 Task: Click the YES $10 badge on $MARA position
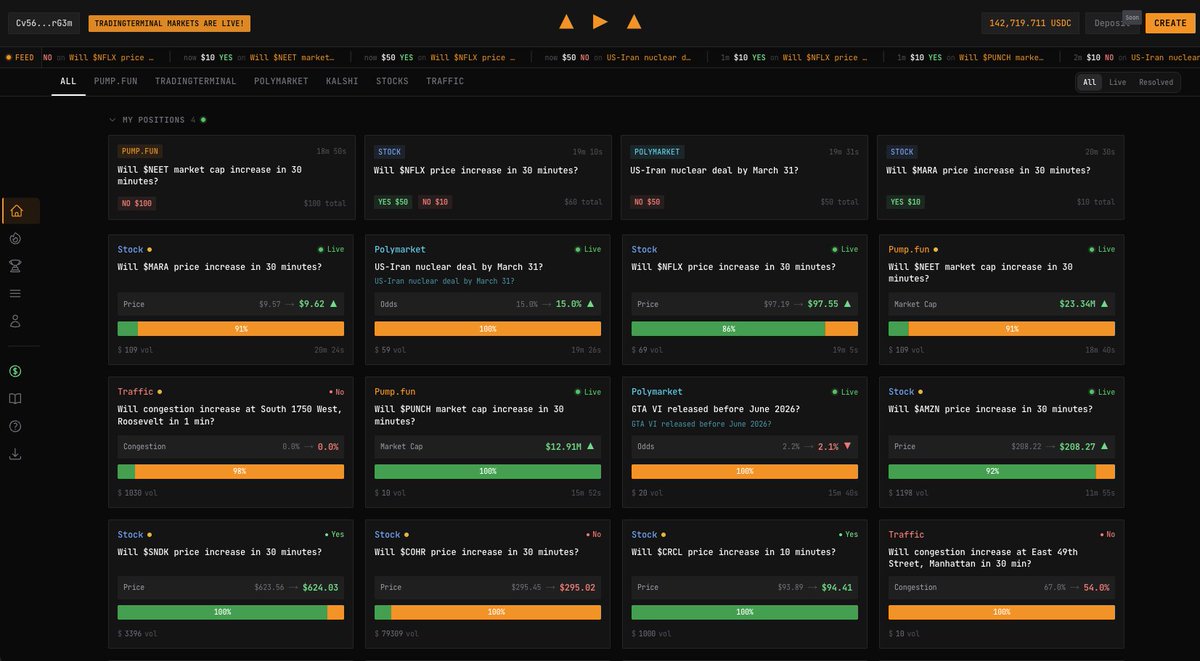click(906, 202)
